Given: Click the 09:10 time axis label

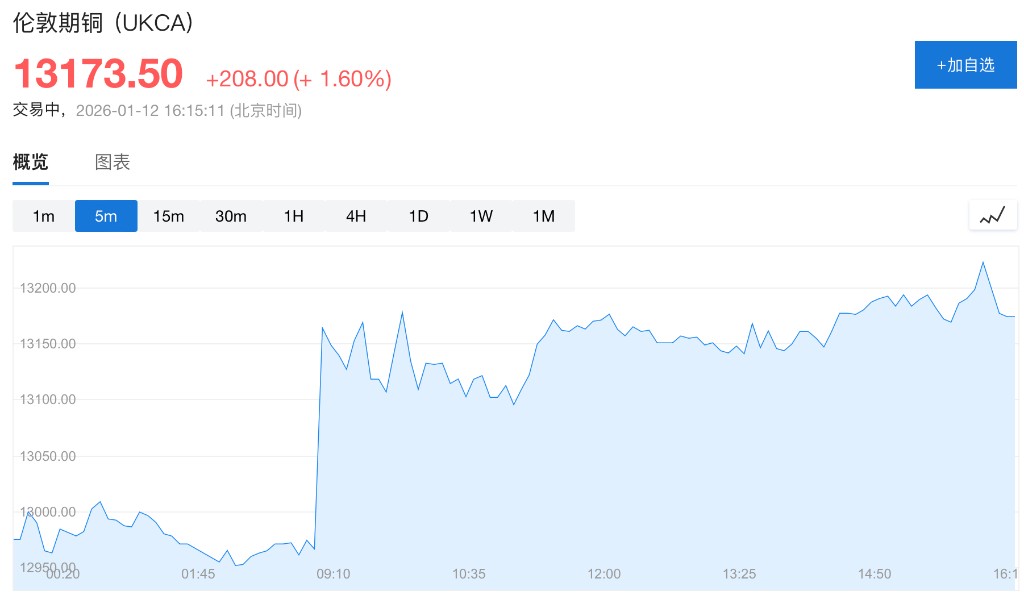Looking at the screenshot, I should pos(333,574).
